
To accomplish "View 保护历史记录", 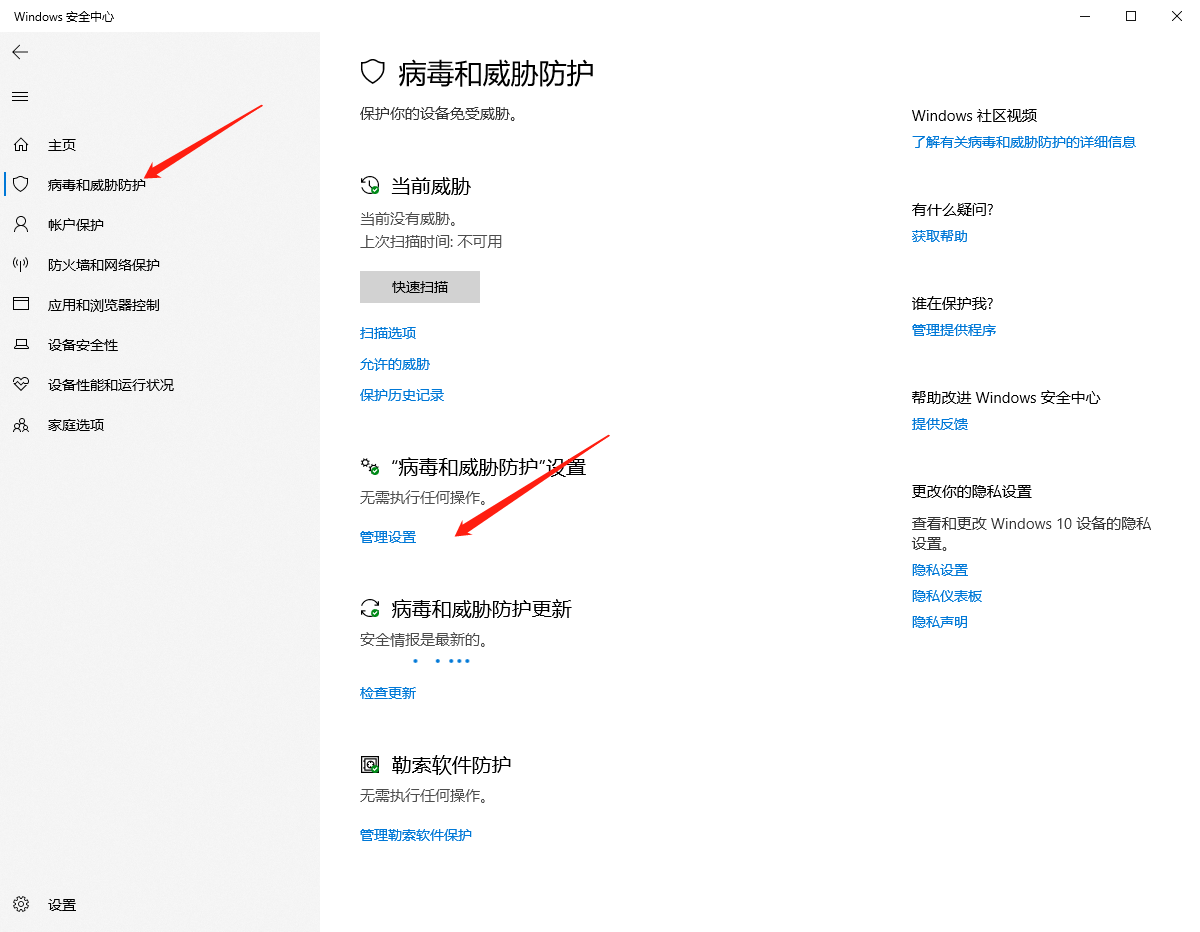I will (x=402, y=395).
